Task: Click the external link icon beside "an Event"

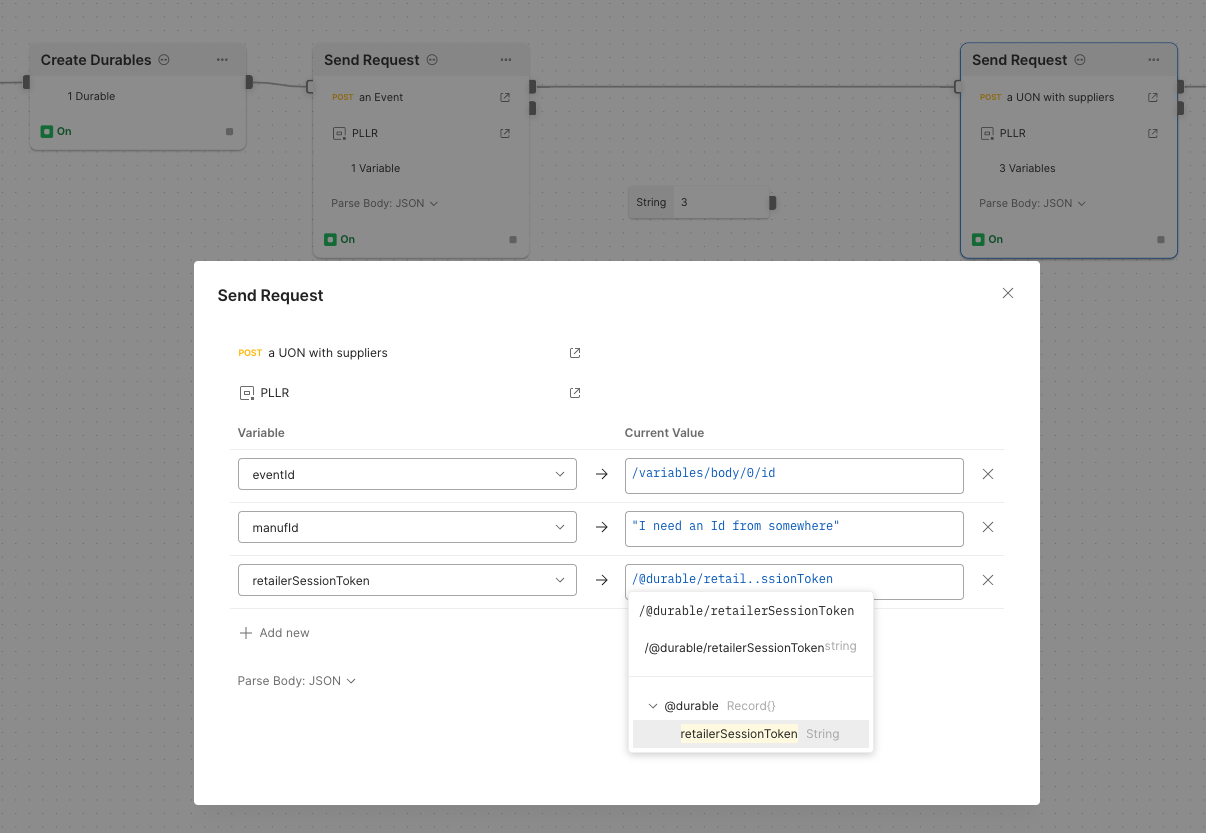Action: click(x=506, y=97)
